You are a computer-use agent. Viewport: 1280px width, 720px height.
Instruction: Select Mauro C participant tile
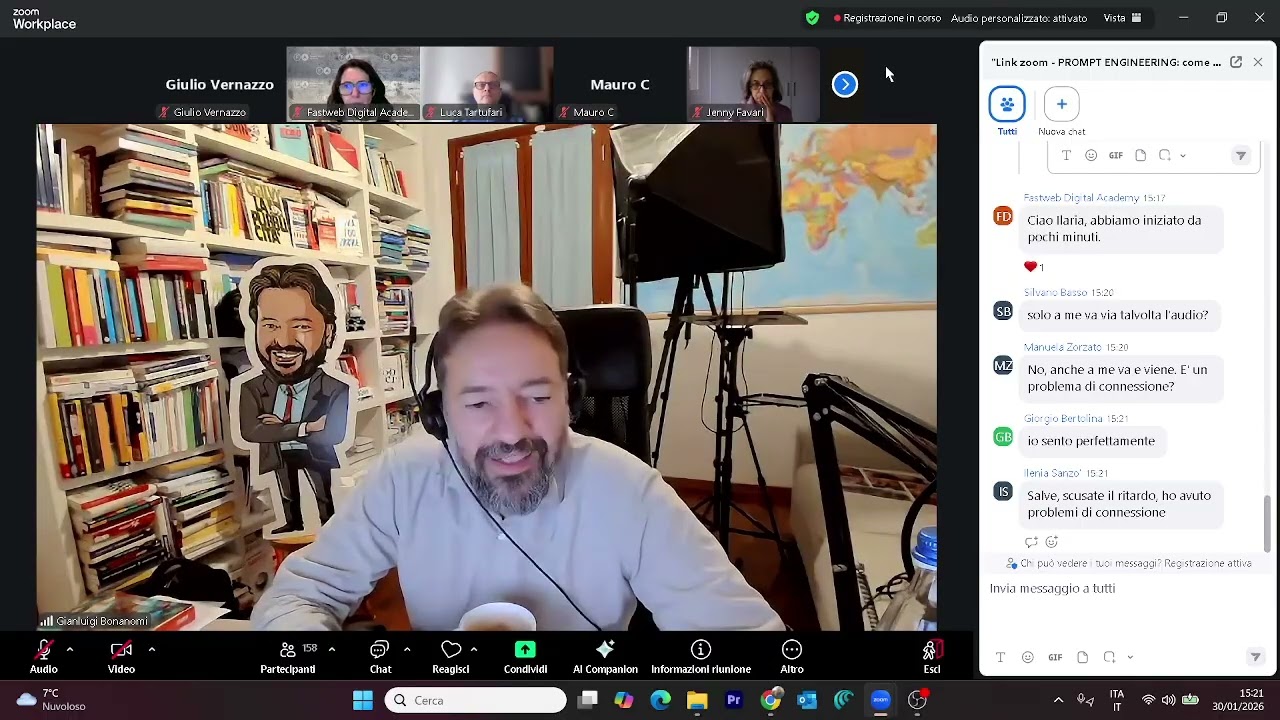tap(620, 85)
